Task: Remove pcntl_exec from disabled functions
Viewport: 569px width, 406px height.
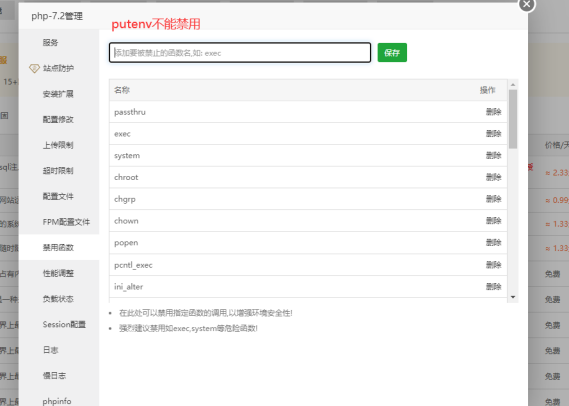Action: coord(494,265)
